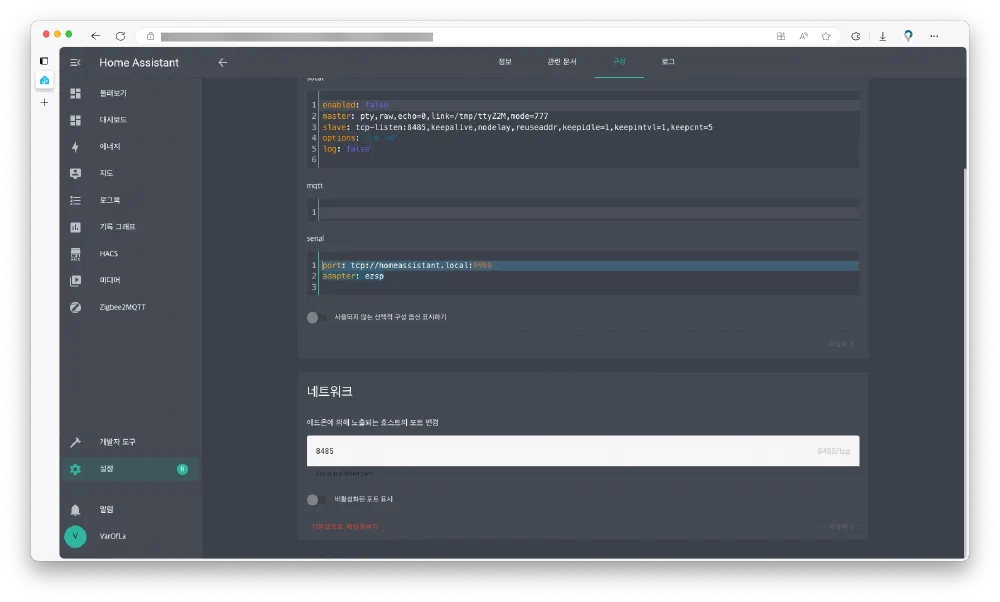The height and width of the screenshot is (602, 1000).
Task: Open 개발자 도구 hammer icon
Action: [75, 442]
